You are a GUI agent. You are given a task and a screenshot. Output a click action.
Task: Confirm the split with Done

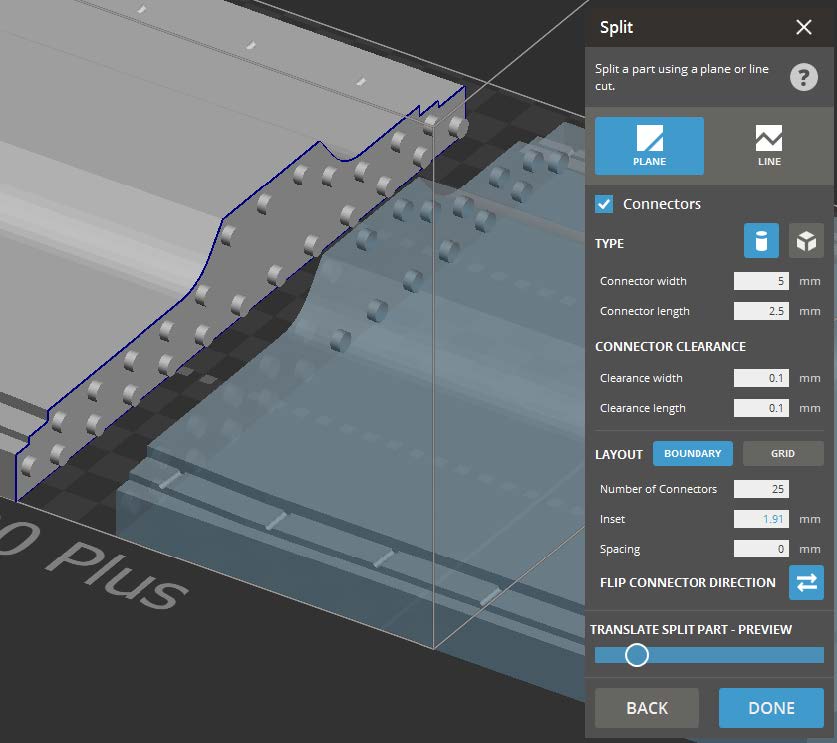pyautogui.click(x=770, y=707)
